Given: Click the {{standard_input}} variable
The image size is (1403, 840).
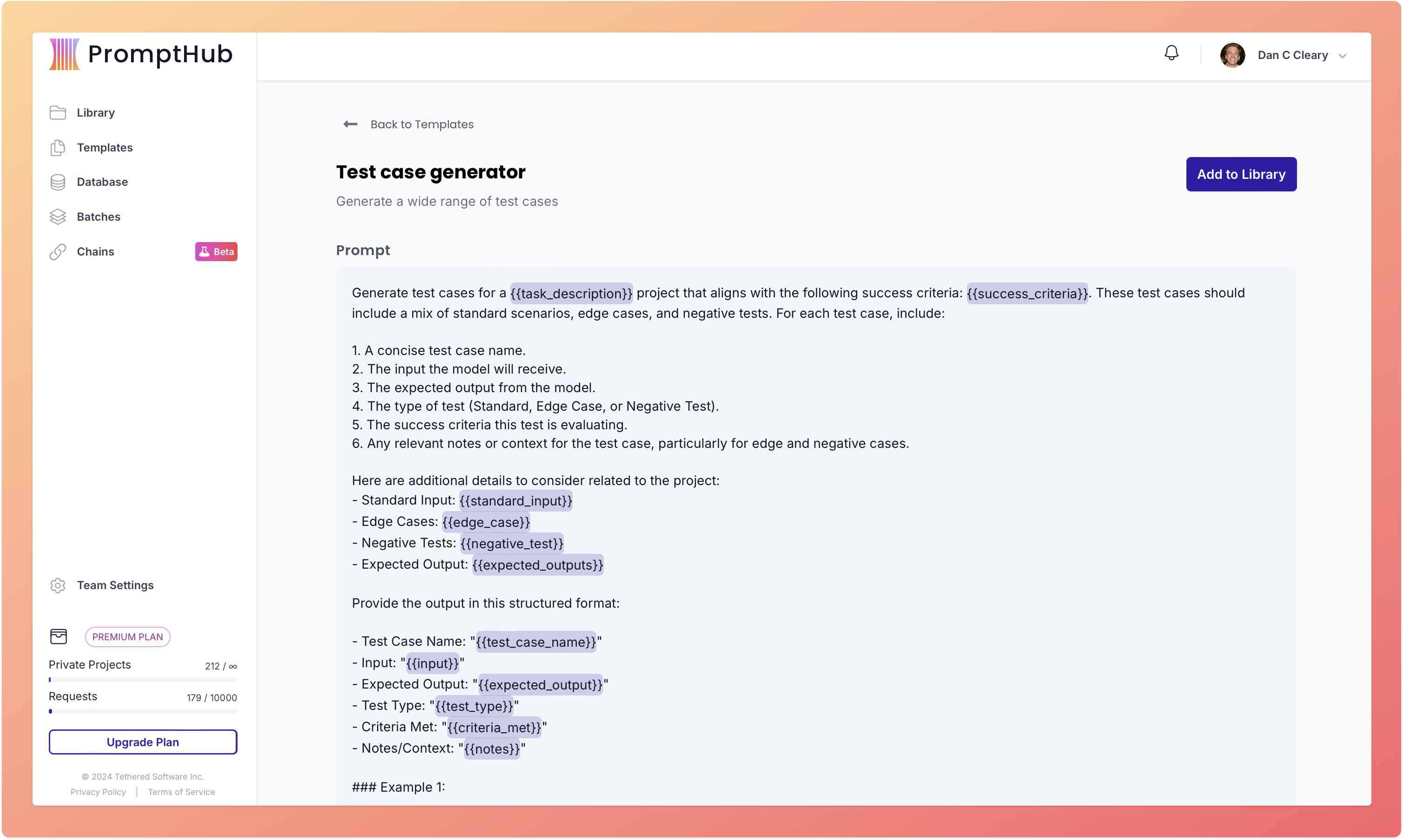Looking at the screenshot, I should click(516, 501).
